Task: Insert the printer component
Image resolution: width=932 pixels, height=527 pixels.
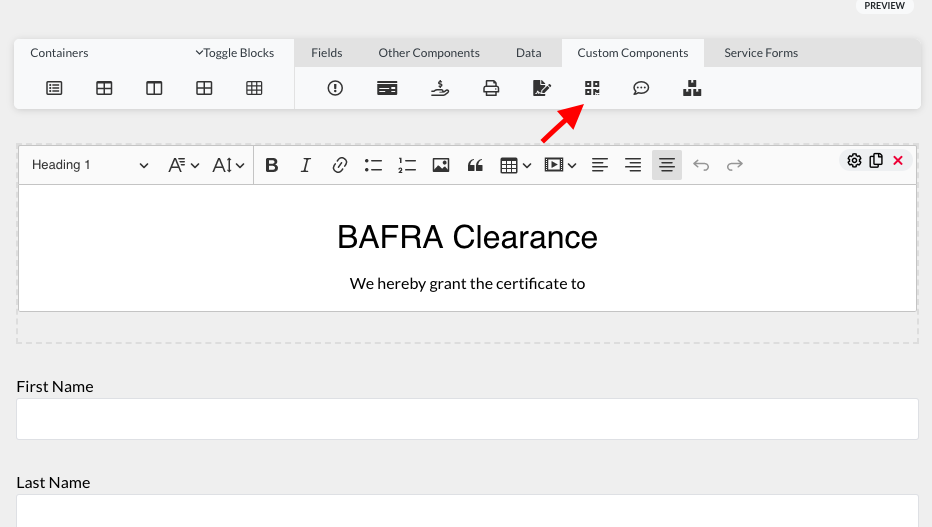Action: click(x=491, y=89)
